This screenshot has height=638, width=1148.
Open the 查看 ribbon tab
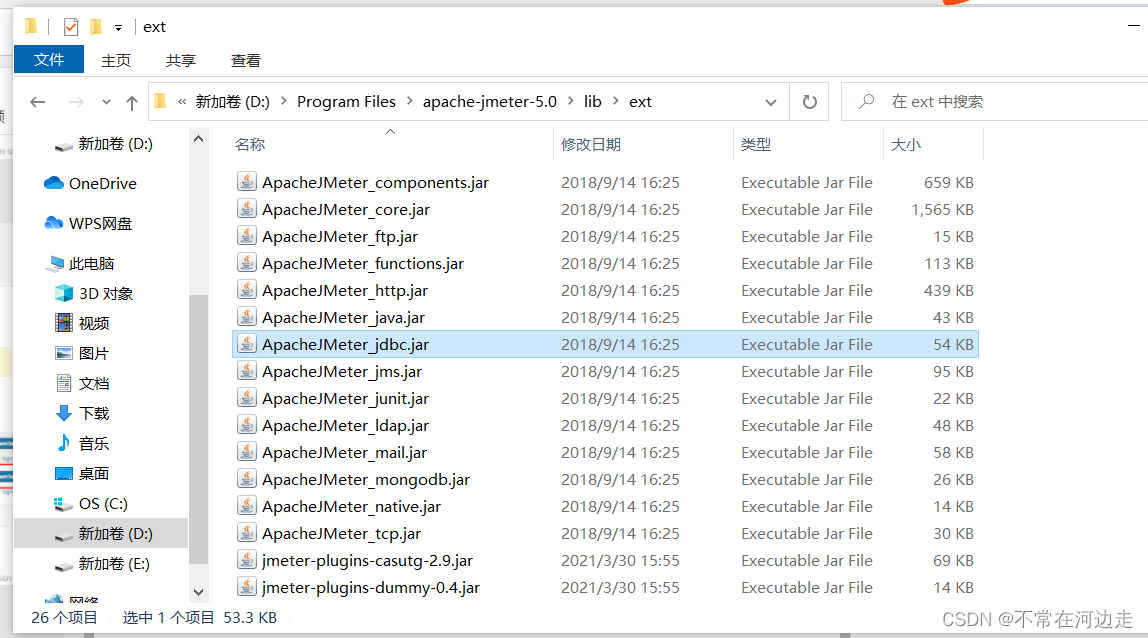pyautogui.click(x=246, y=60)
